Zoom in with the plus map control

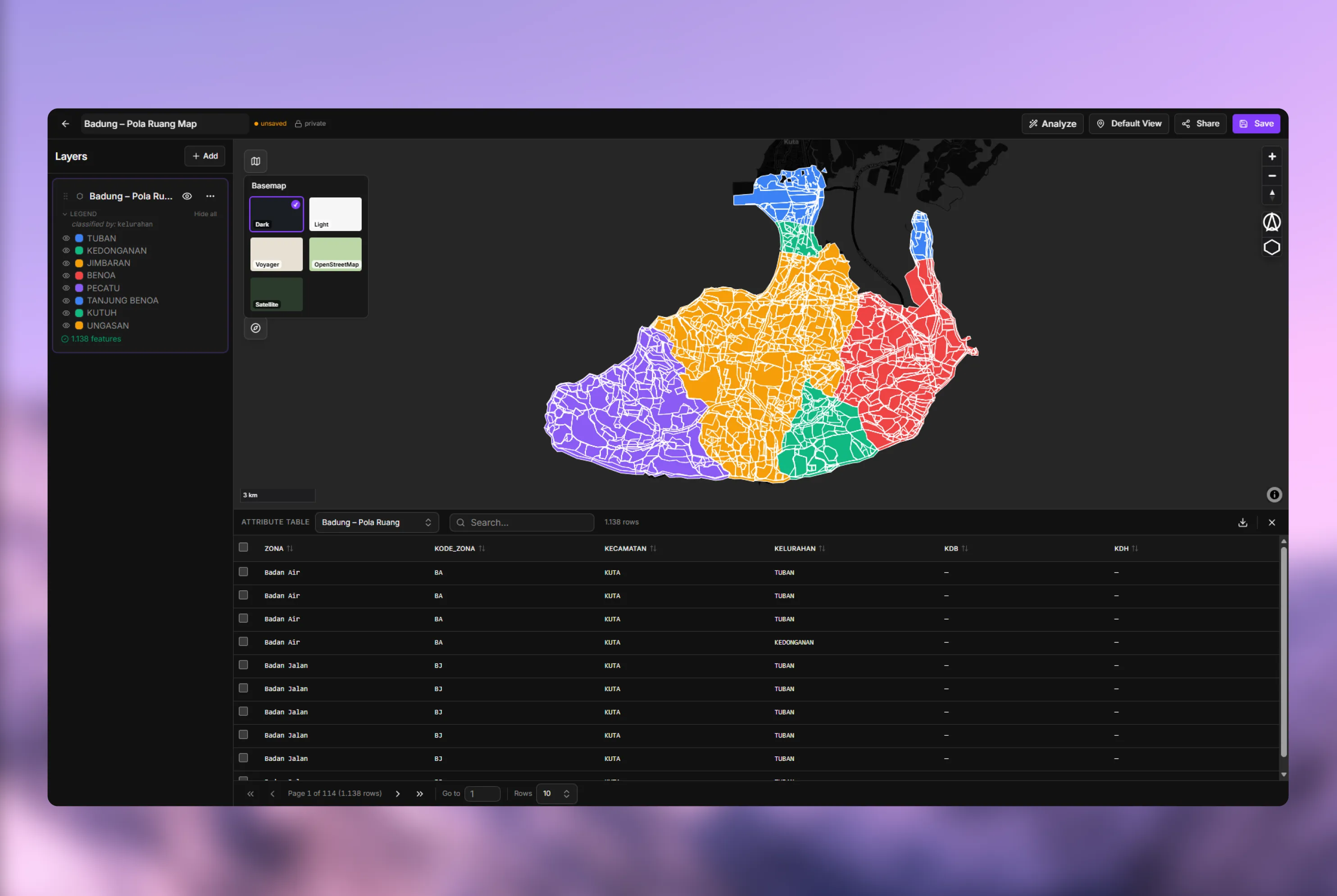coord(1272,157)
